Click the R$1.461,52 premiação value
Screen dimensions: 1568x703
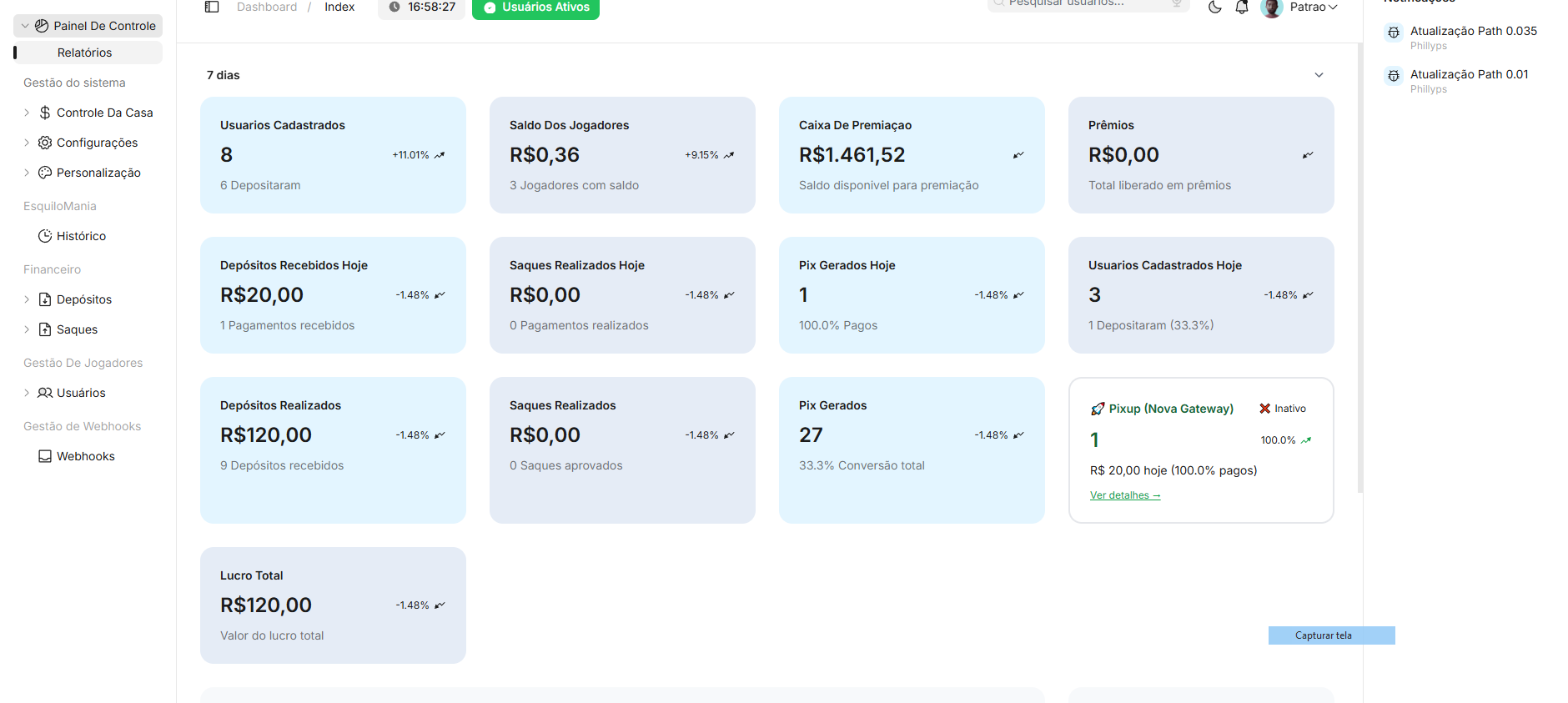pos(852,155)
